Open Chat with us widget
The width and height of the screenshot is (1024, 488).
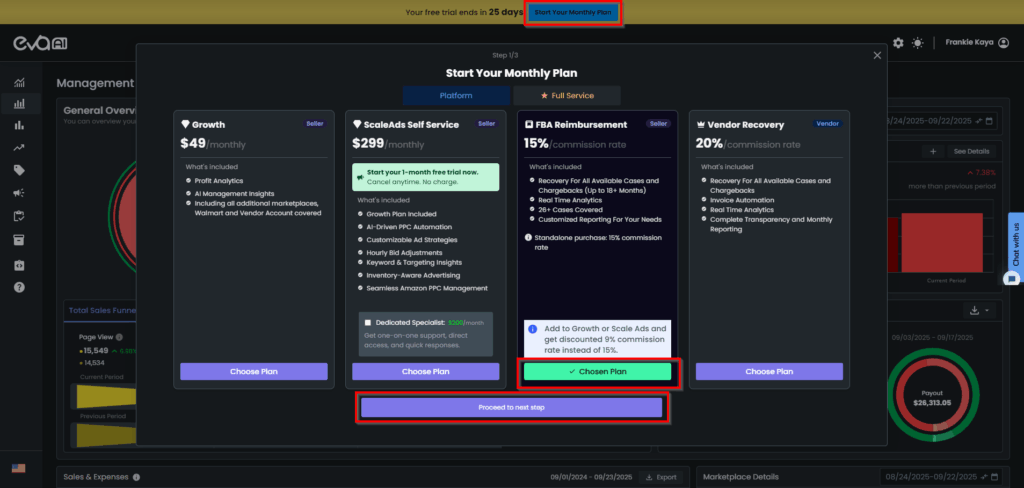click(1016, 244)
